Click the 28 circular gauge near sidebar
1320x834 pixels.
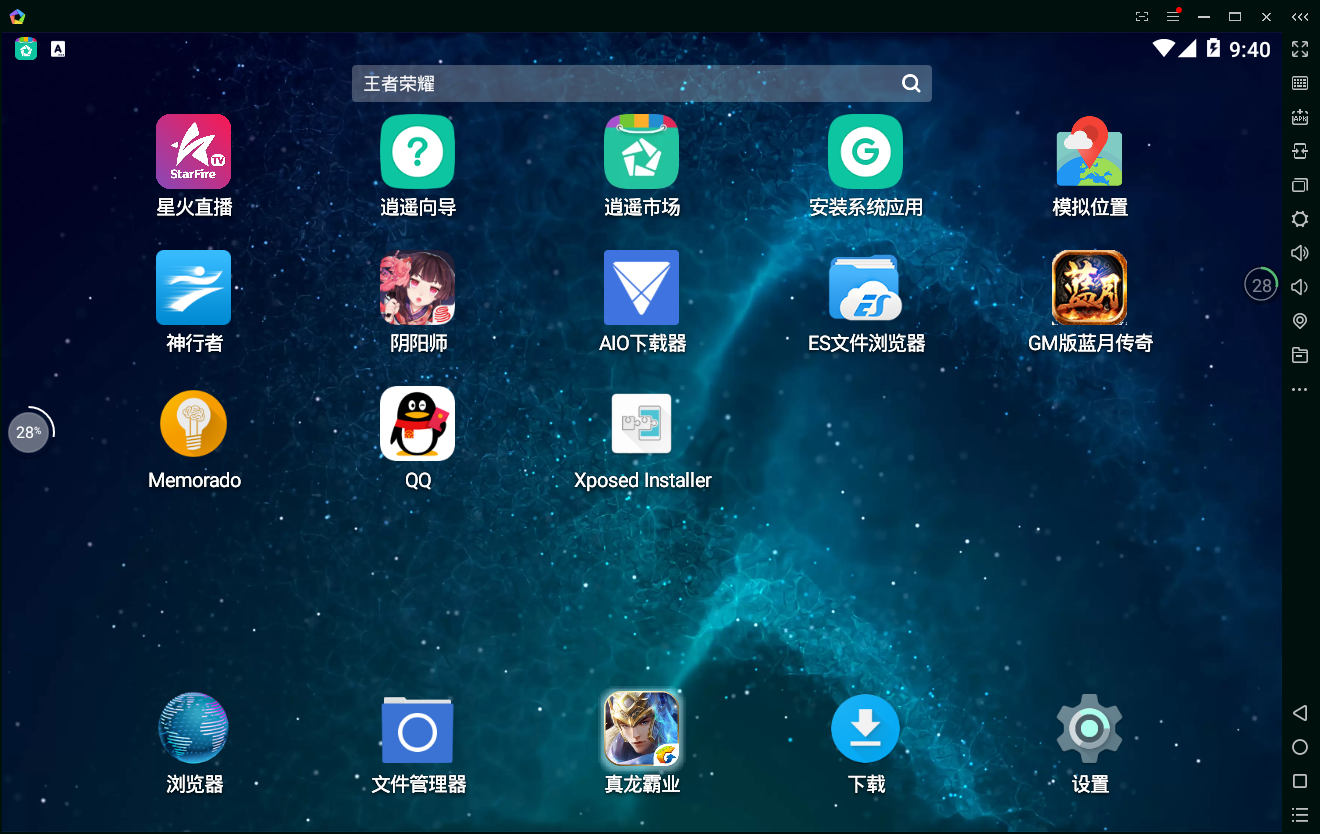1262,285
